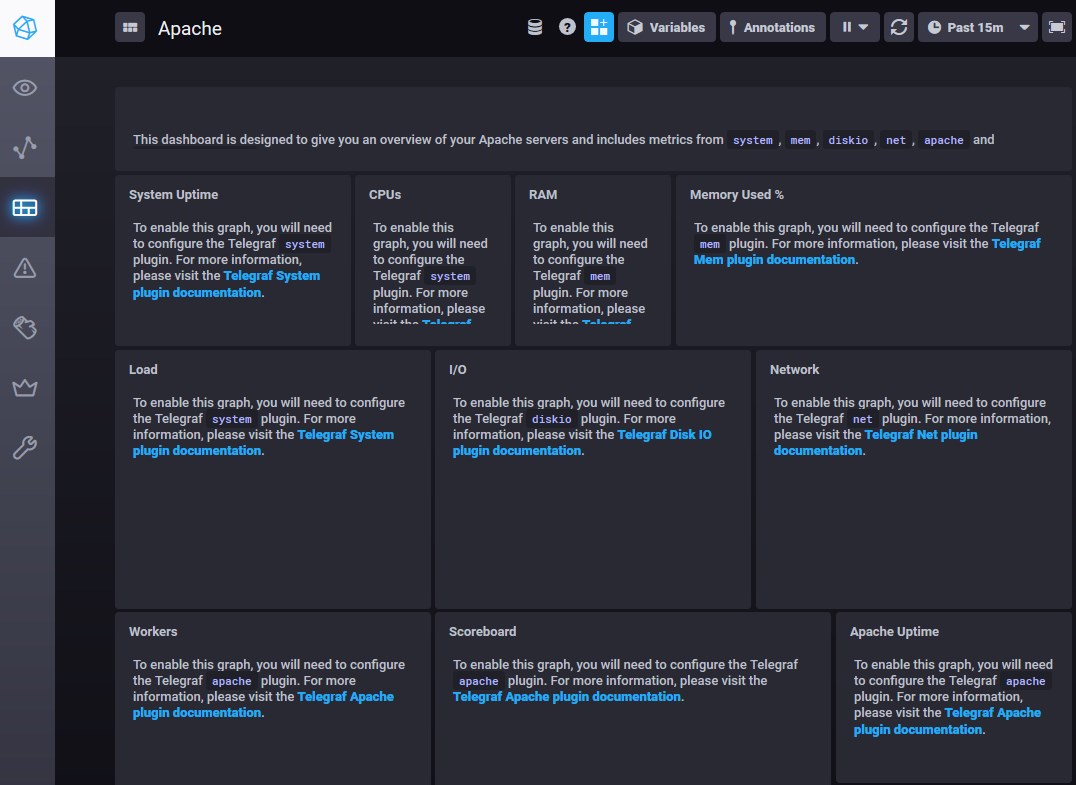Click the database stack icon in header
This screenshot has height=785, width=1076.
click(535, 27)
